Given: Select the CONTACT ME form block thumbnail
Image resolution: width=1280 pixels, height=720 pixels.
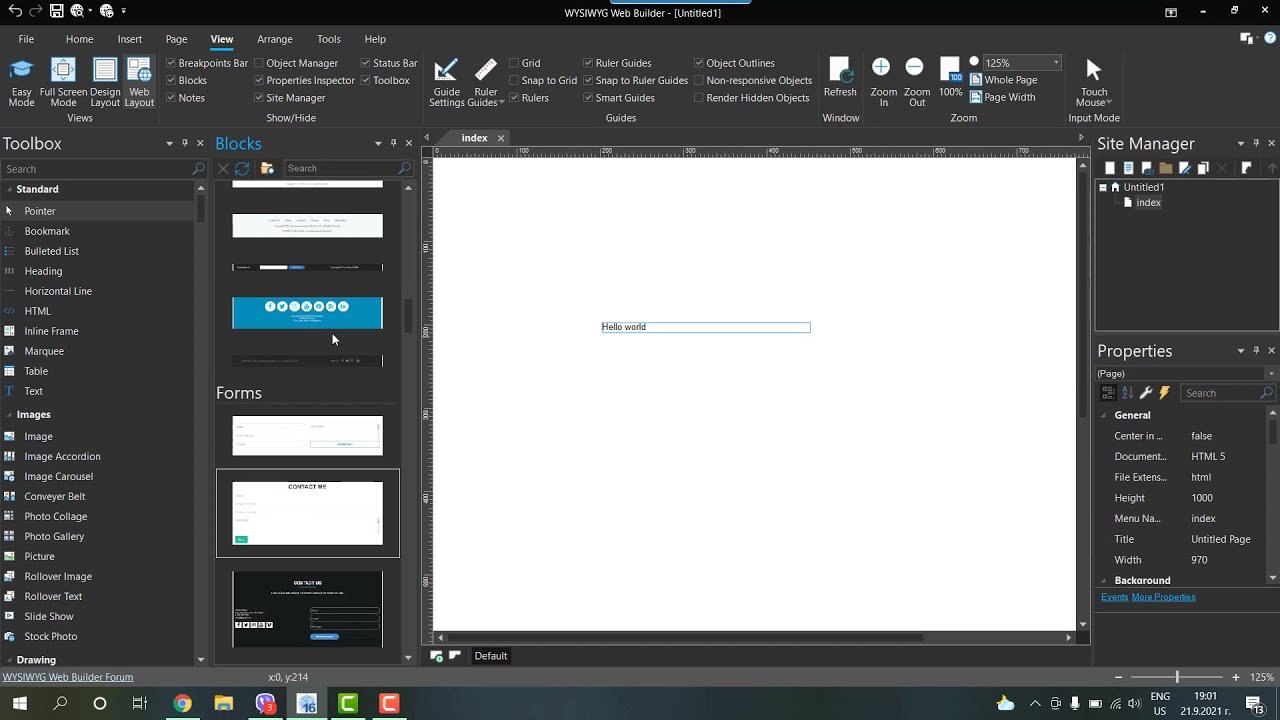Looking at the screenshot, I should [x=308, y=513].
